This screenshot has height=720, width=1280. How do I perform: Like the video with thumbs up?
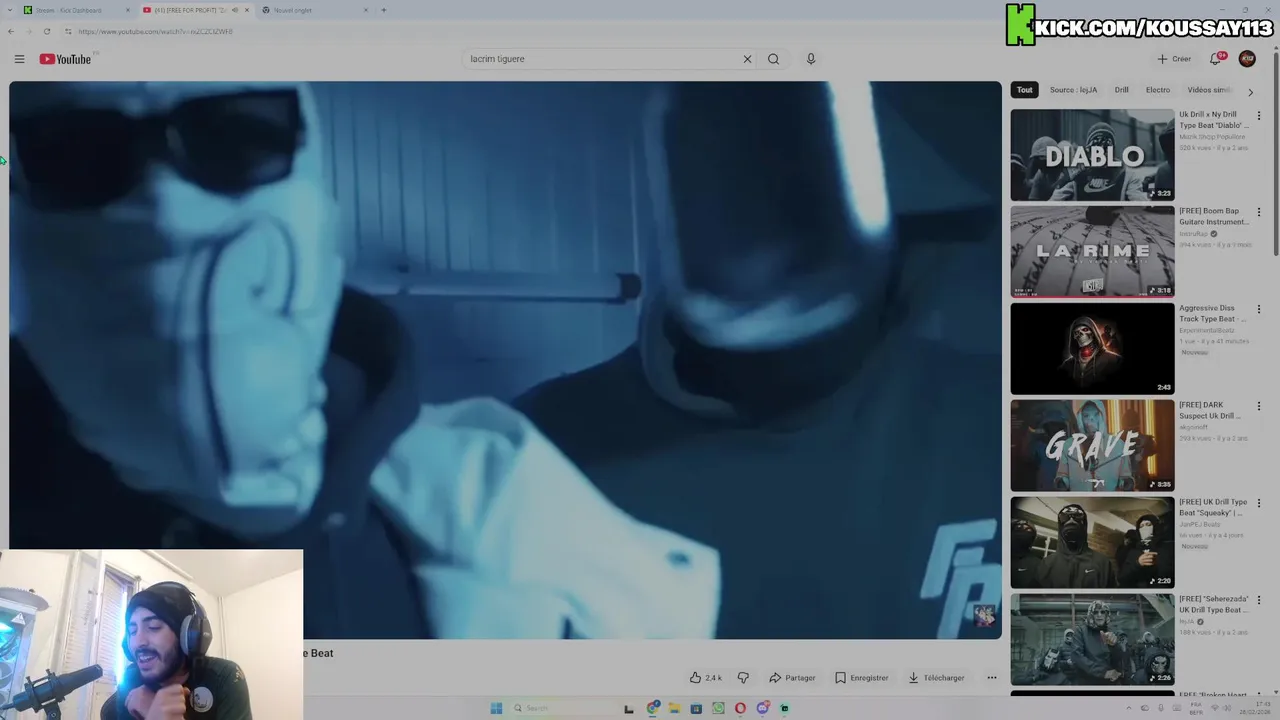point(705,678)
